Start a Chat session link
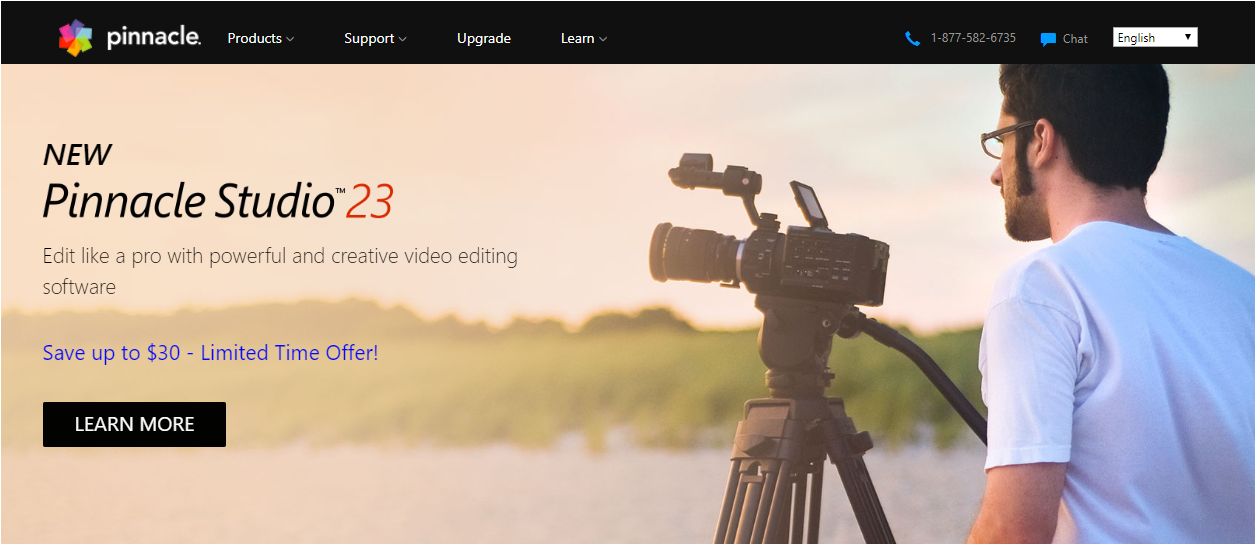 click(x=1075, y=39)
